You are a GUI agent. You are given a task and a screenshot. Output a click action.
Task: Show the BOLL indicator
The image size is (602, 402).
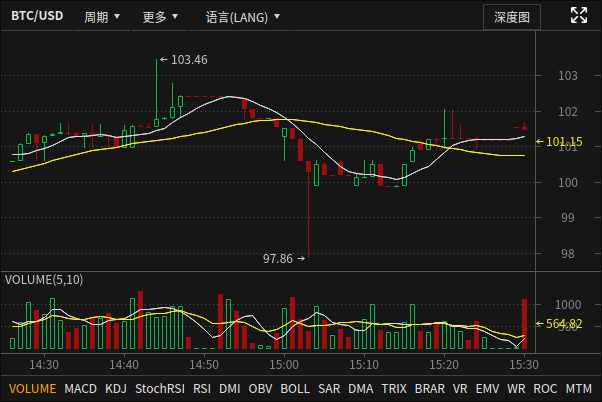295,389
